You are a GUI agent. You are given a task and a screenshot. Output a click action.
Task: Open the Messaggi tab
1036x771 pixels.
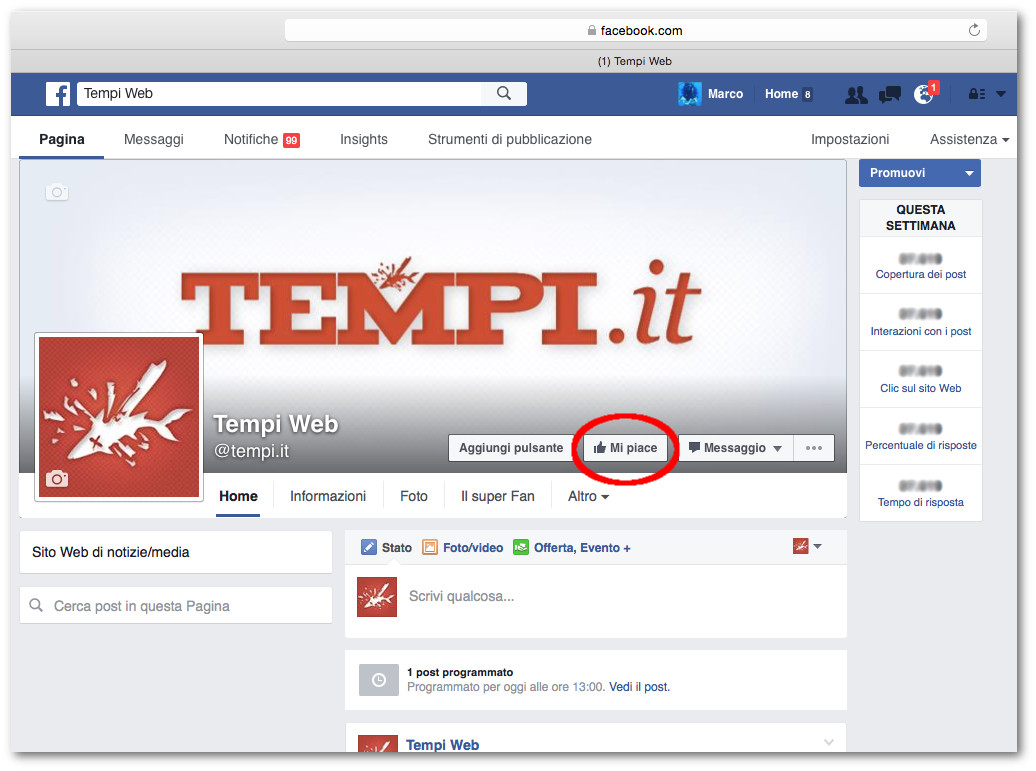pos(154,139)
